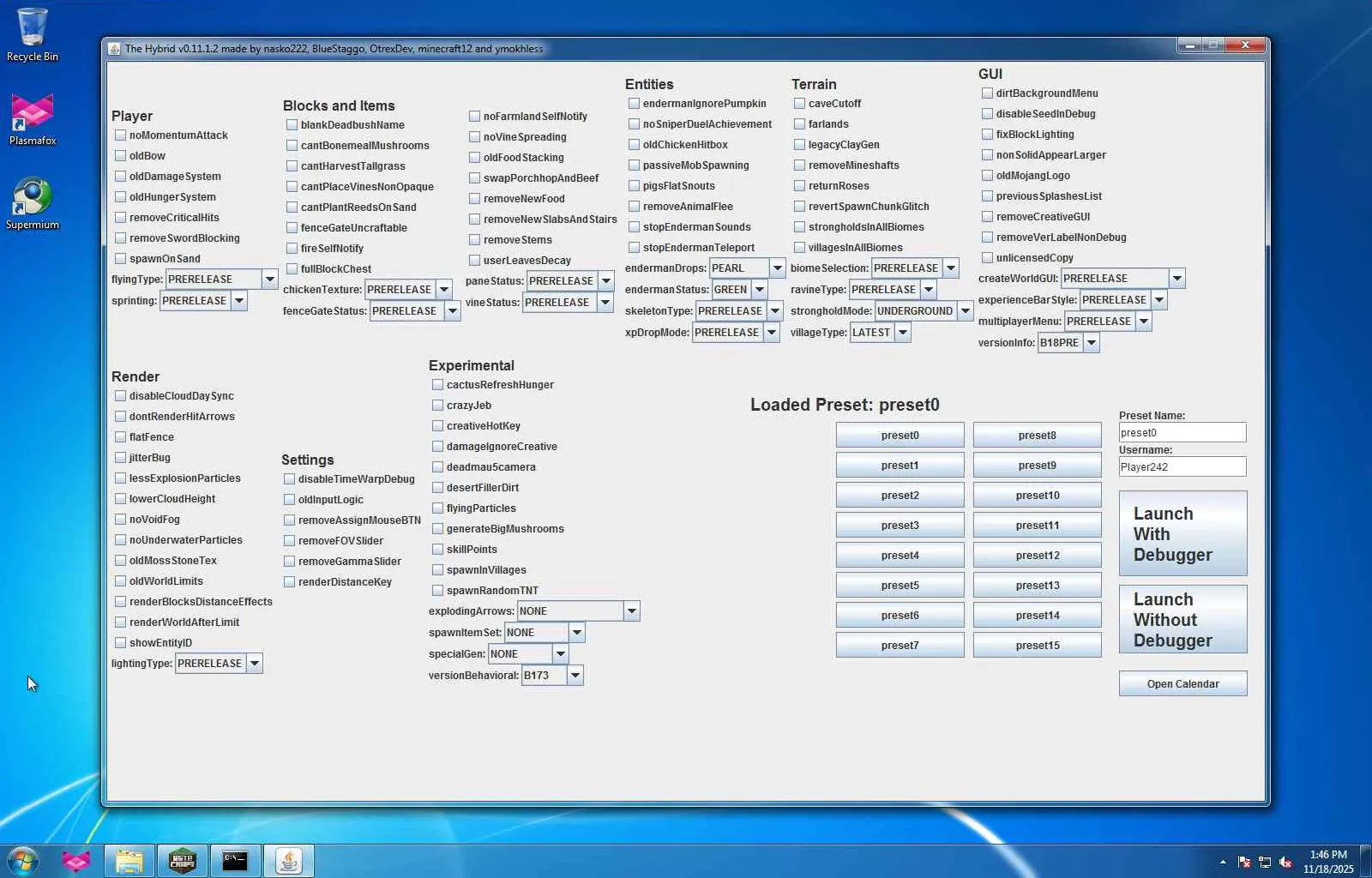This screenshot has width=1372, height=878.
Task: Click the network tray icon
Action: point(1265,862)
